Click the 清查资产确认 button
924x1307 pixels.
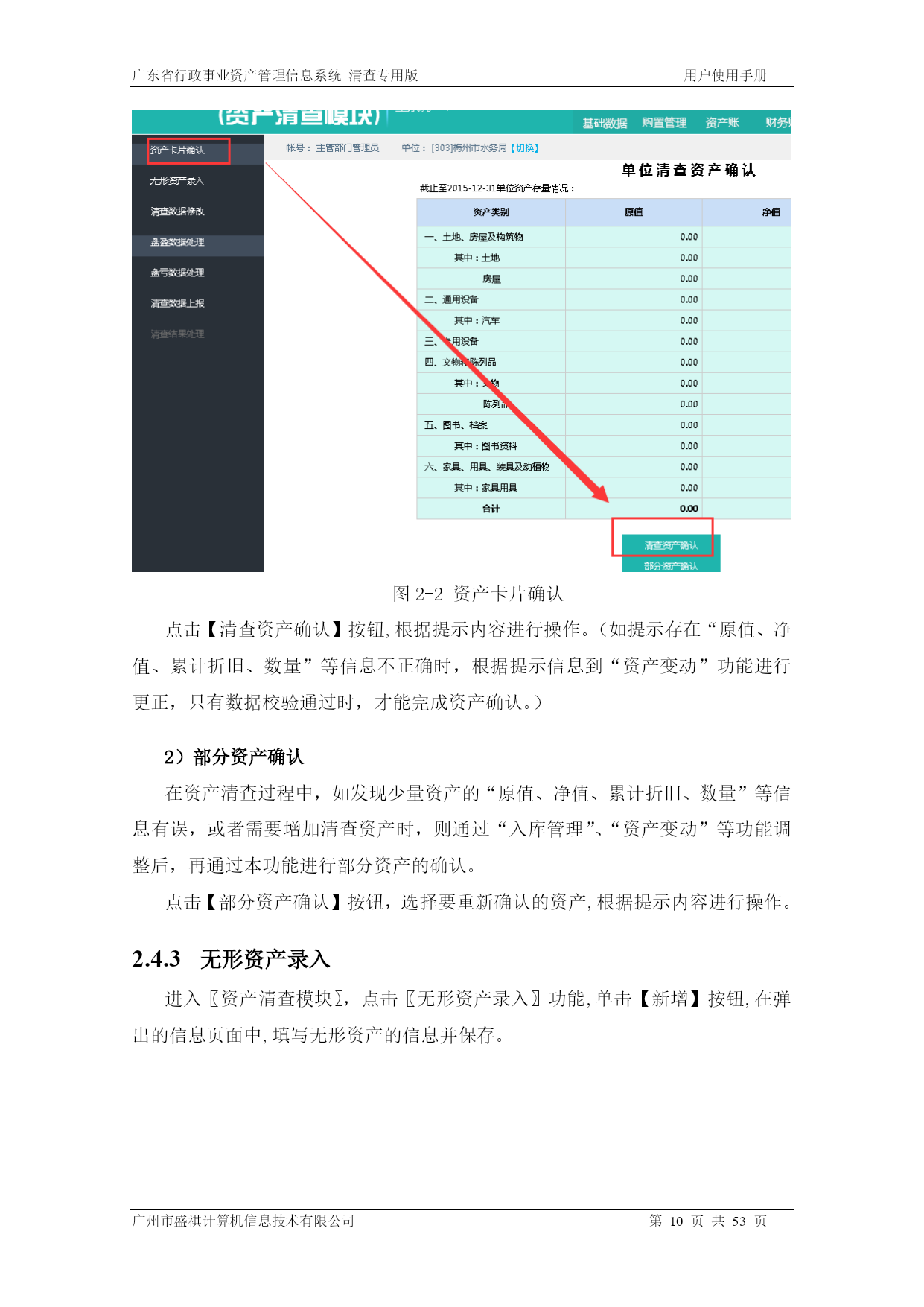671,546
